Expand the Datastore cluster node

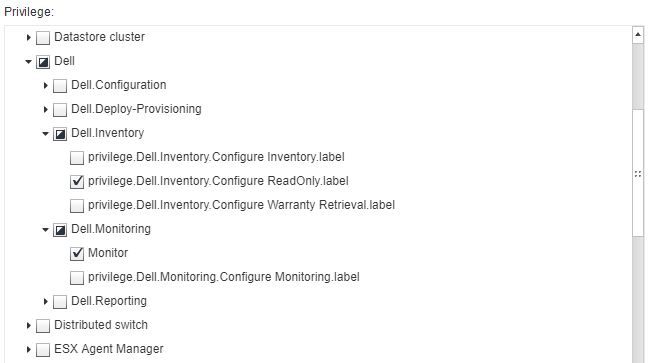pyautogui.click(x=29, y=38)
